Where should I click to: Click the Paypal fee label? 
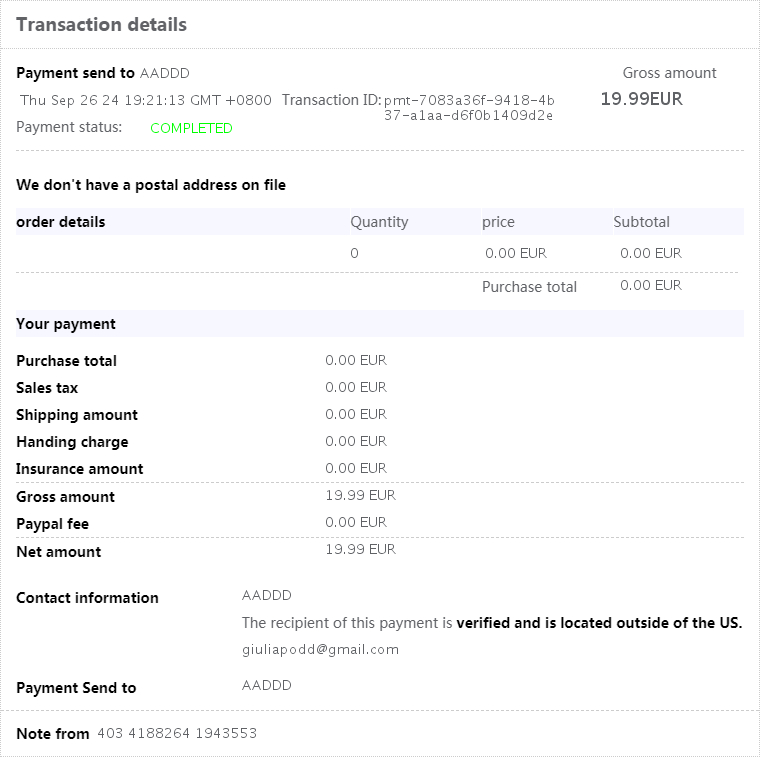52,524
